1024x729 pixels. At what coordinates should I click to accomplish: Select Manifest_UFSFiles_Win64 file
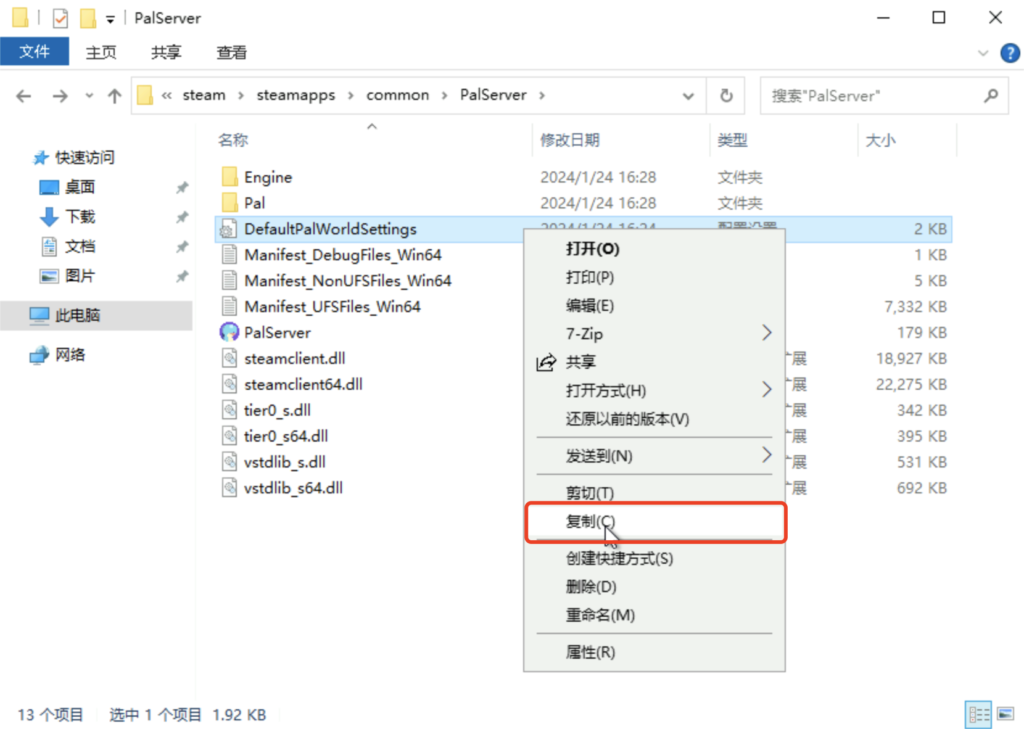[332, 306]
